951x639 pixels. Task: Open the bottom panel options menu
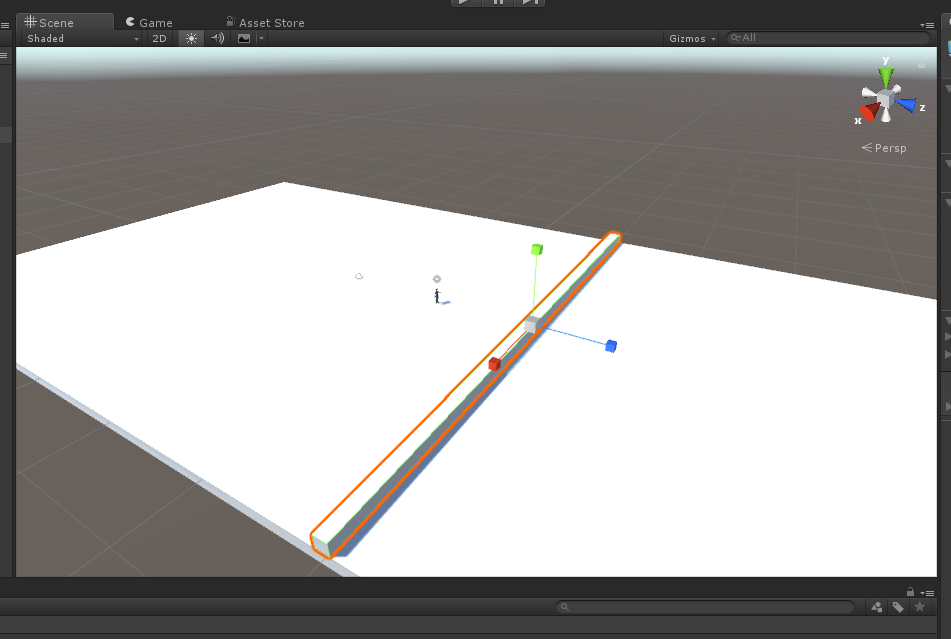click(928, 593)
